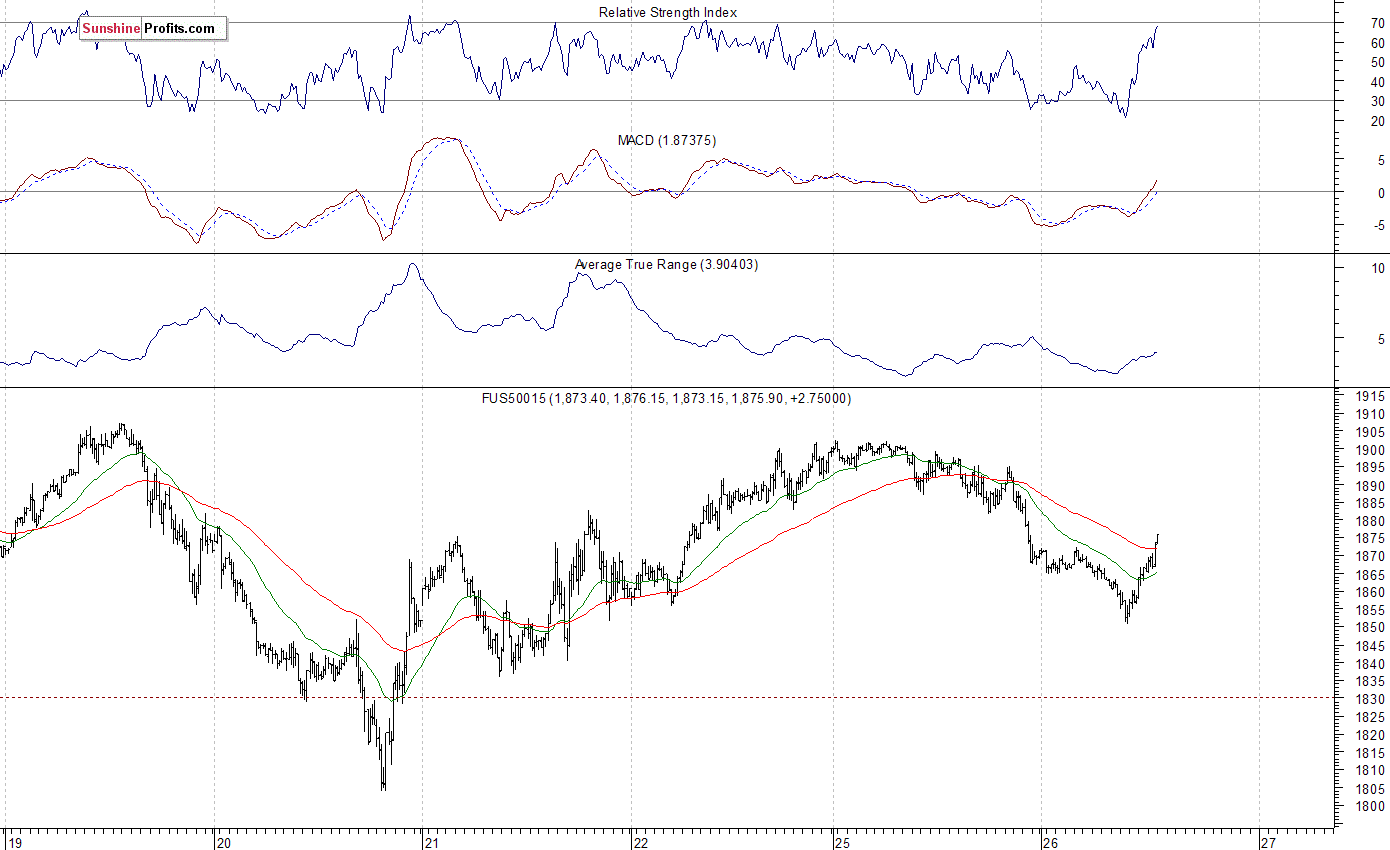Click the 1915 price axis label
Screen dimensions: 1390x850
[x=1371, y=396]
